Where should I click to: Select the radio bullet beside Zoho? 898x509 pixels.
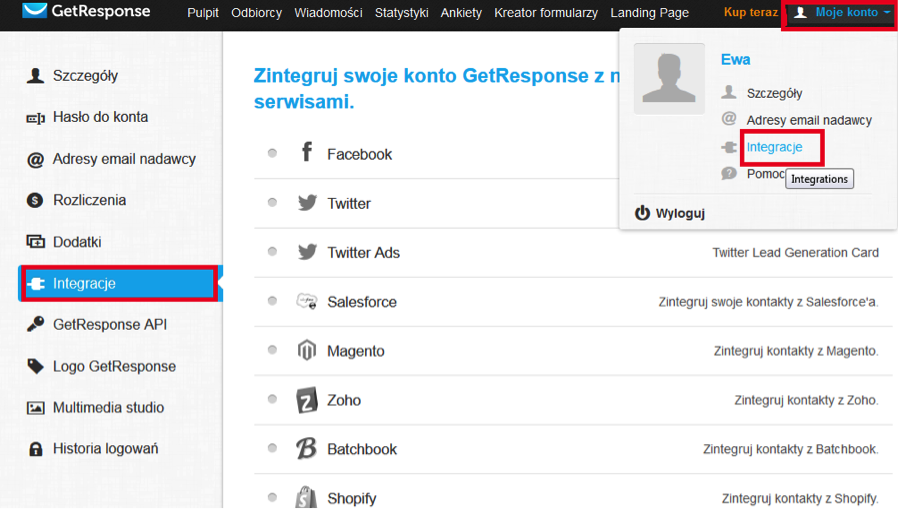coord(273,398)
